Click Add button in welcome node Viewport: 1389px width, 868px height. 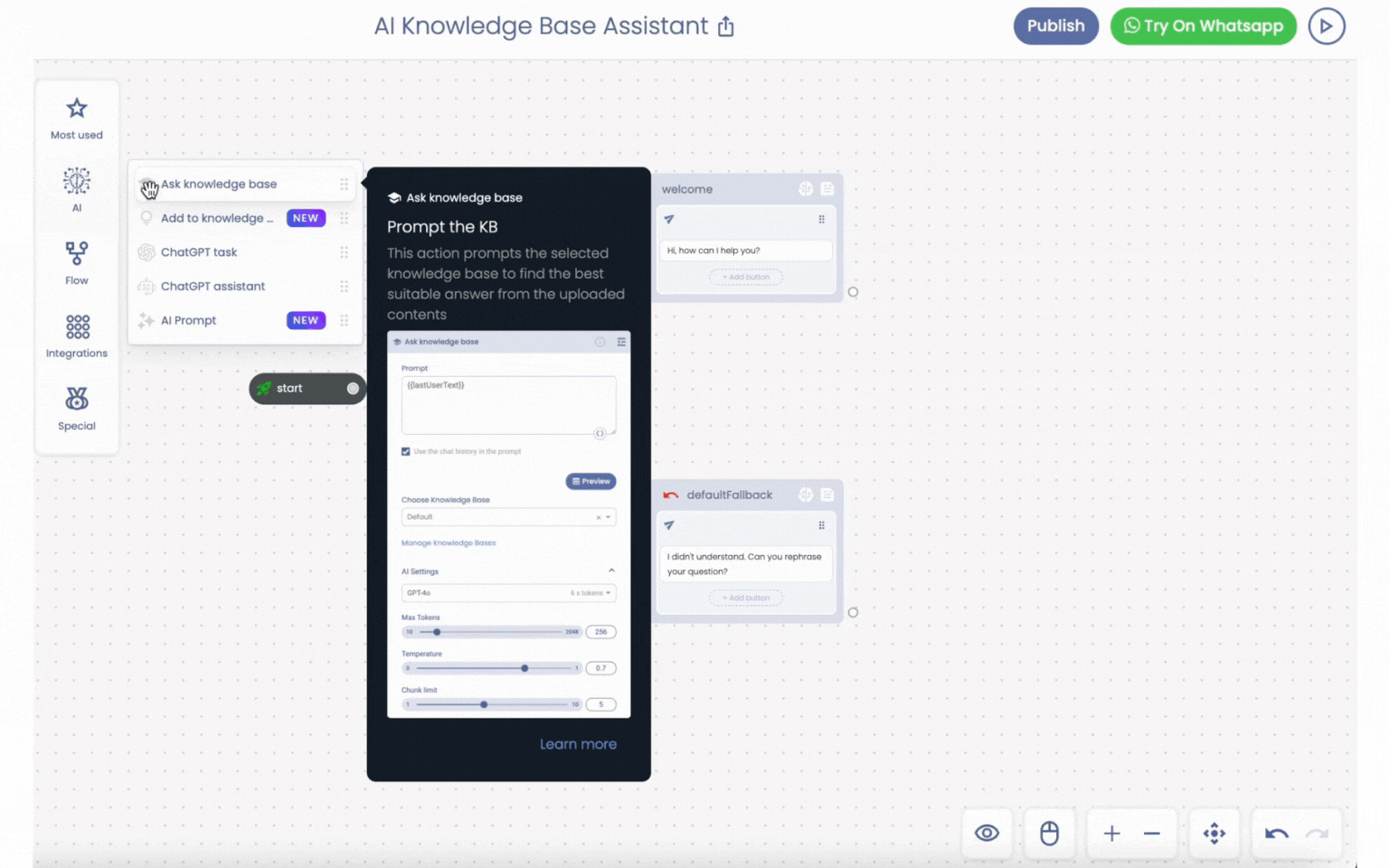[746, 277]
